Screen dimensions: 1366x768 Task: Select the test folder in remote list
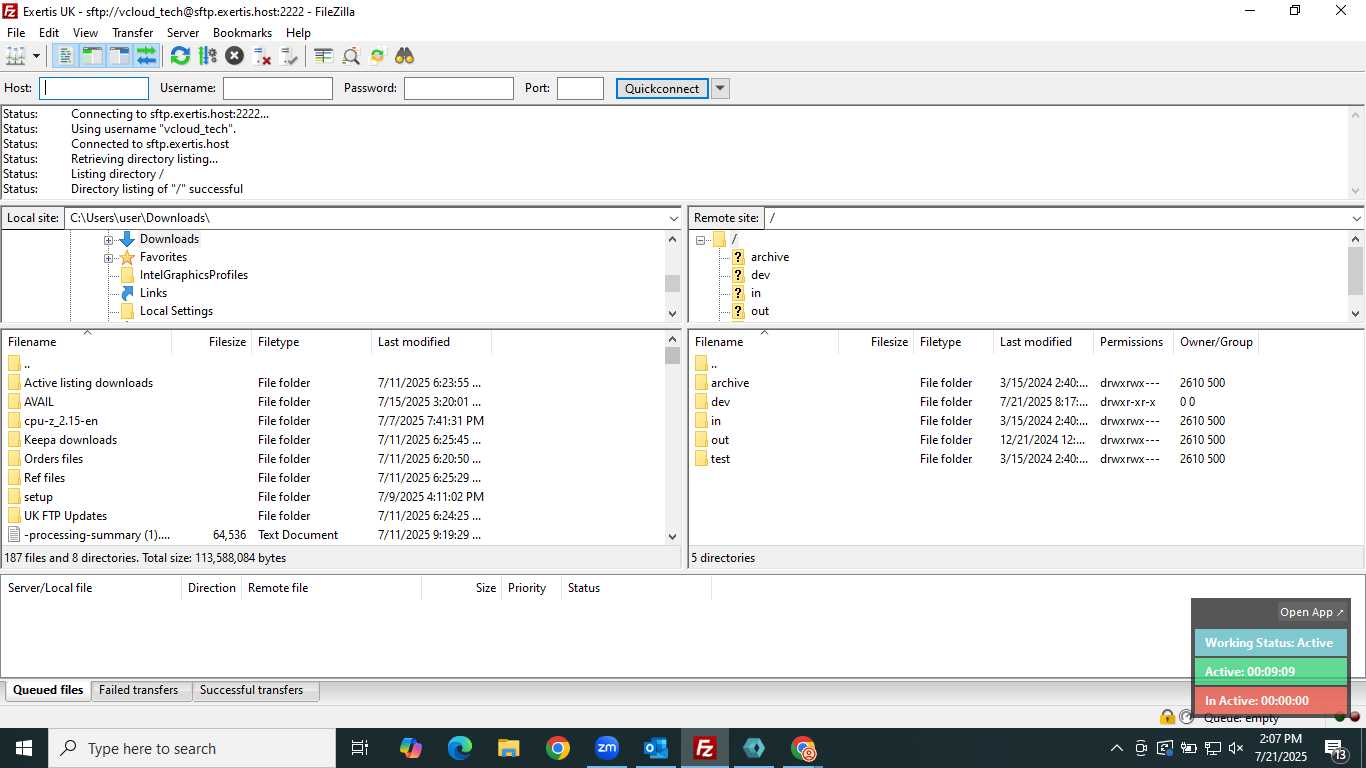(x=720, y=459)
